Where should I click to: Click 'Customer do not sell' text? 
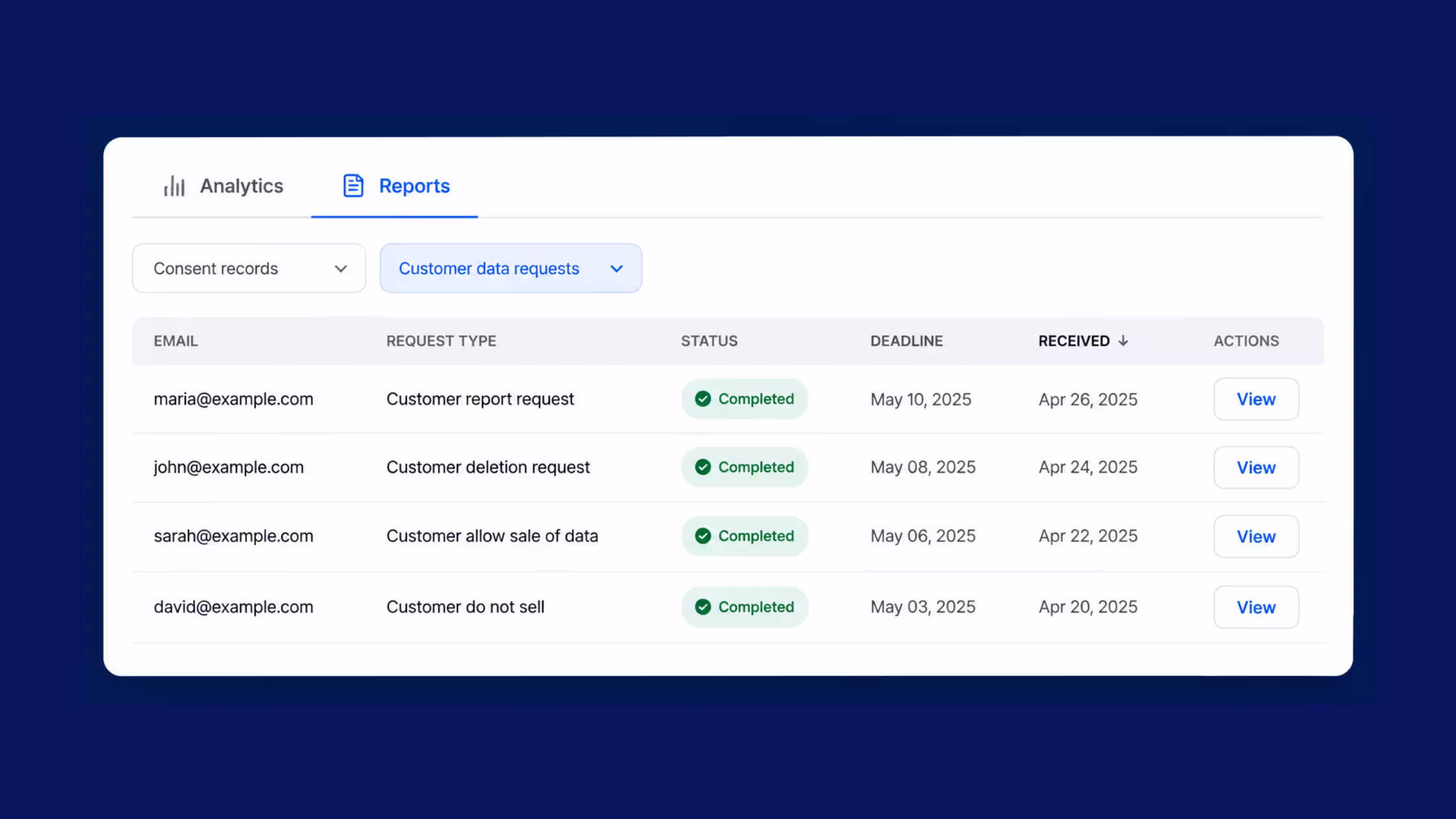pyautogui.click(x=465, y=607)
